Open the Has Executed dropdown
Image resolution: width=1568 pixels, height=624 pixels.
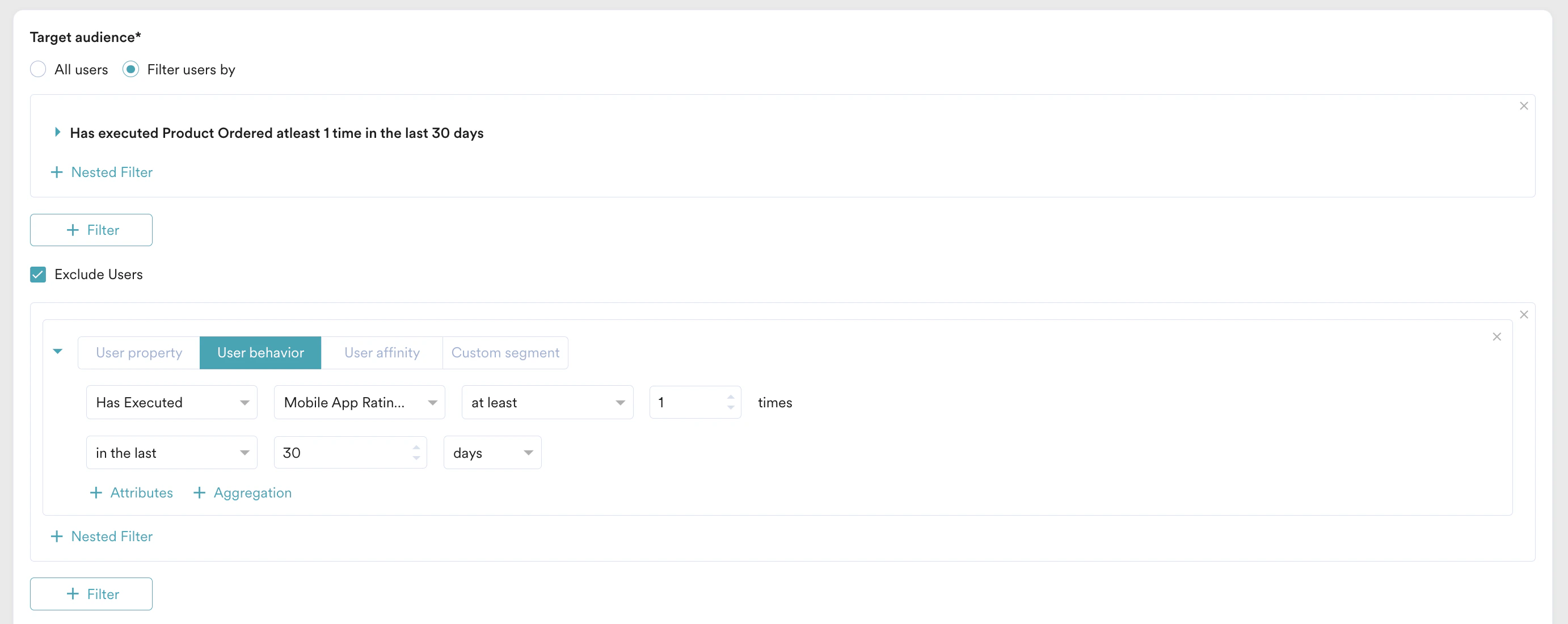[171, 402]
